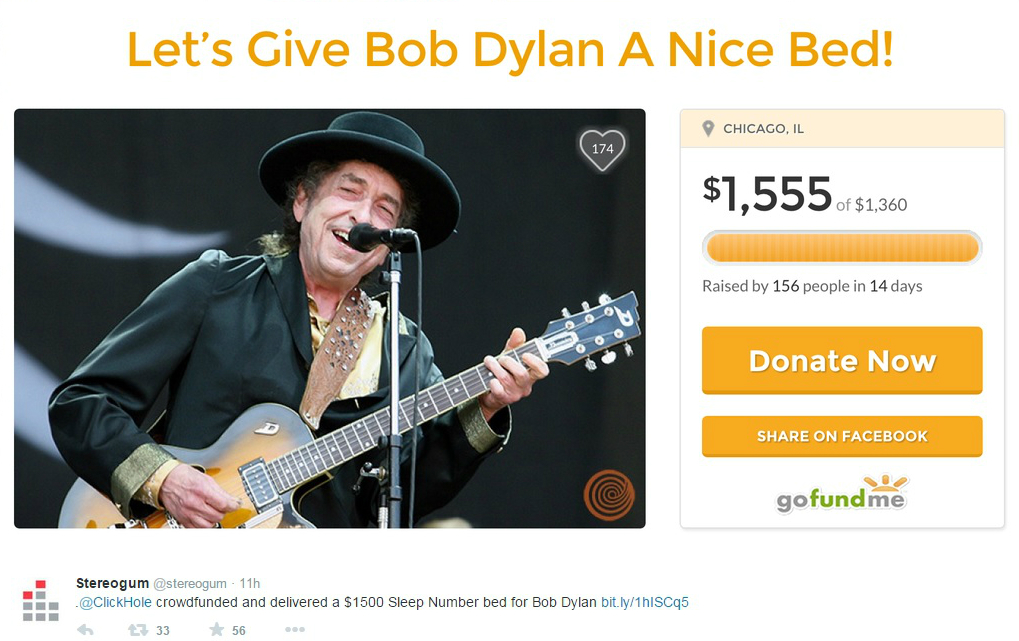The image size is (1019, 641).
Task: Click the Let's Give Bob Dylan title
Action: (x=510, y=49)
